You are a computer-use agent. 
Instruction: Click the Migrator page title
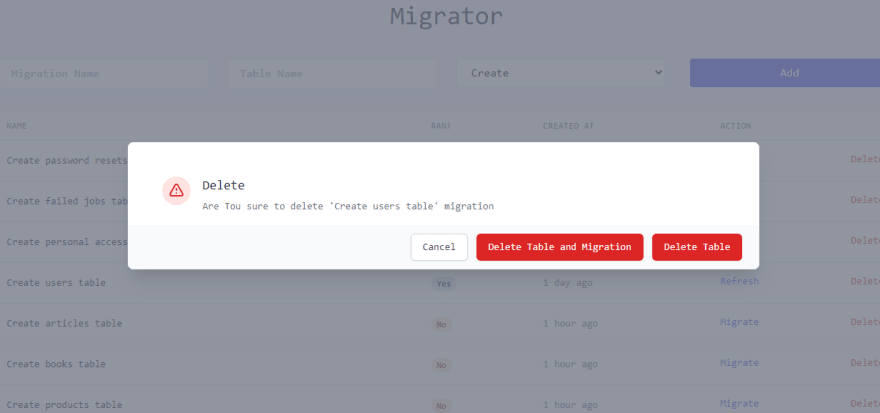pyautogui.click(x=447, y=16)
